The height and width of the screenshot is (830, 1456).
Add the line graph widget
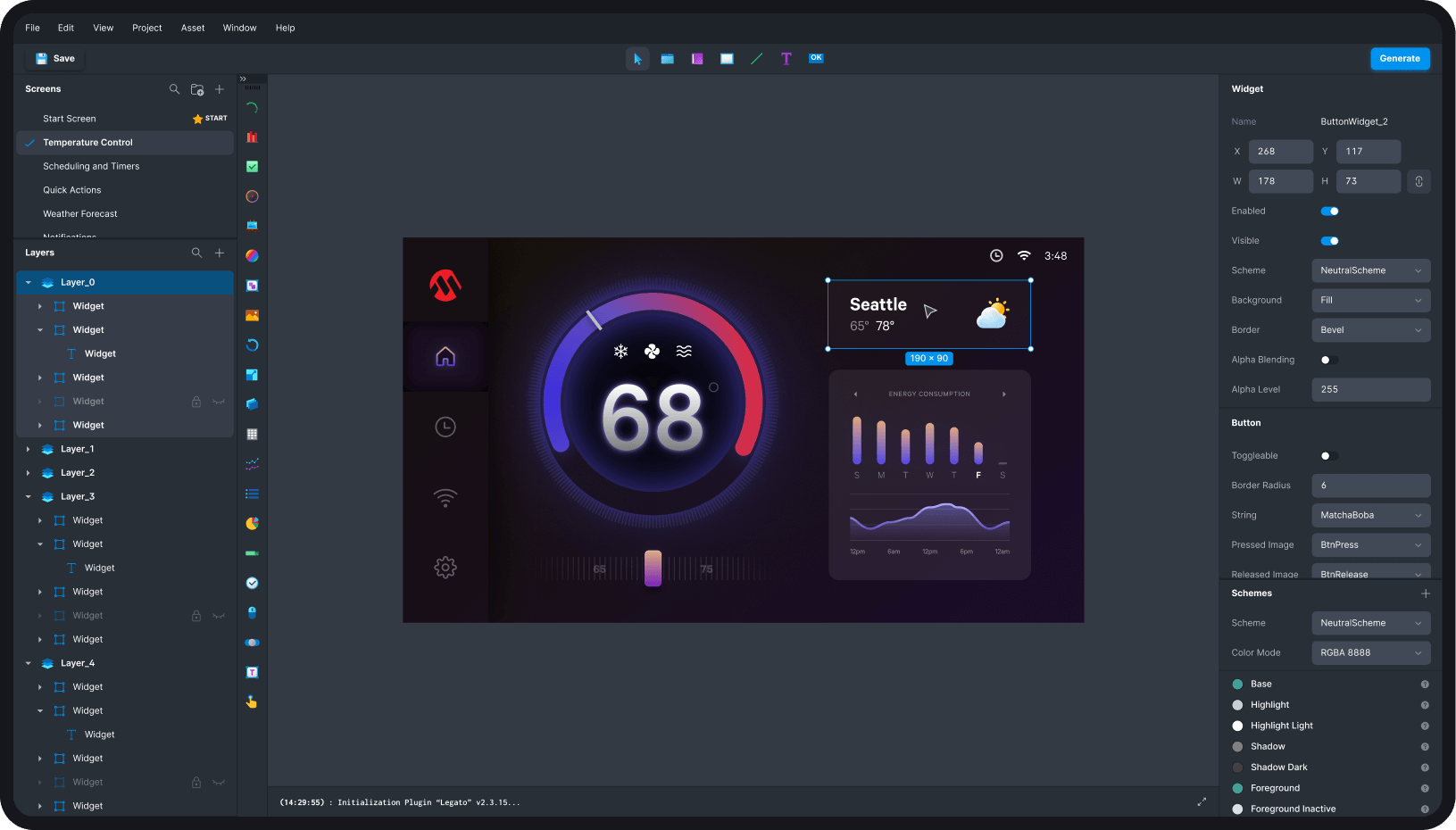coord(253,464)
